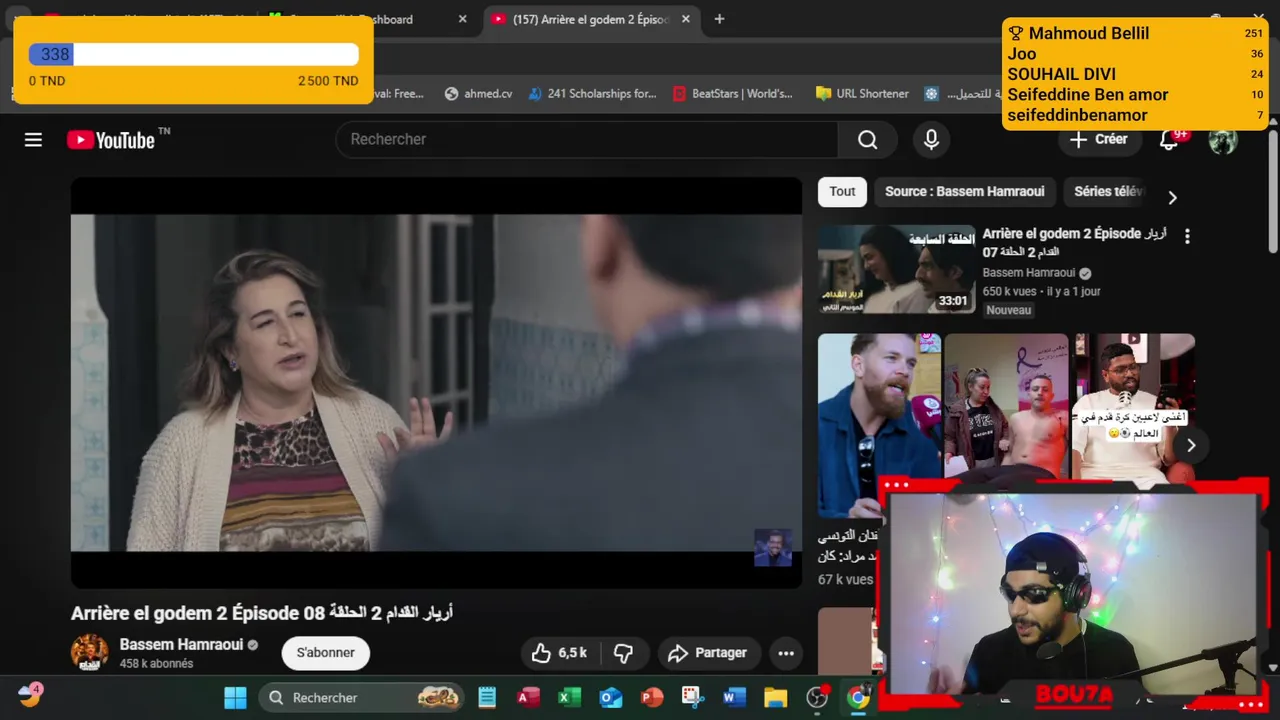The height and width of the screenshot is (720, 1280).
Task: Like the video with thumbs up
Action: [560, 653]
